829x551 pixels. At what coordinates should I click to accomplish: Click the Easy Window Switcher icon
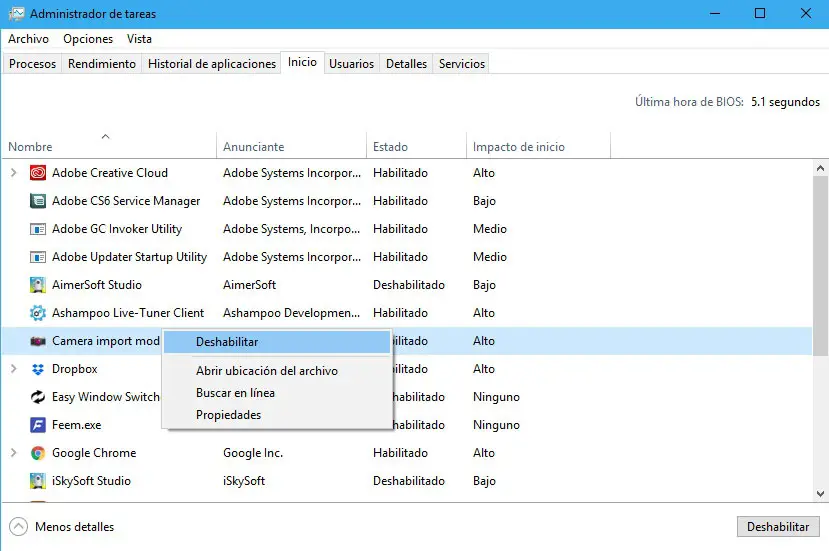(x=38, y=397)
